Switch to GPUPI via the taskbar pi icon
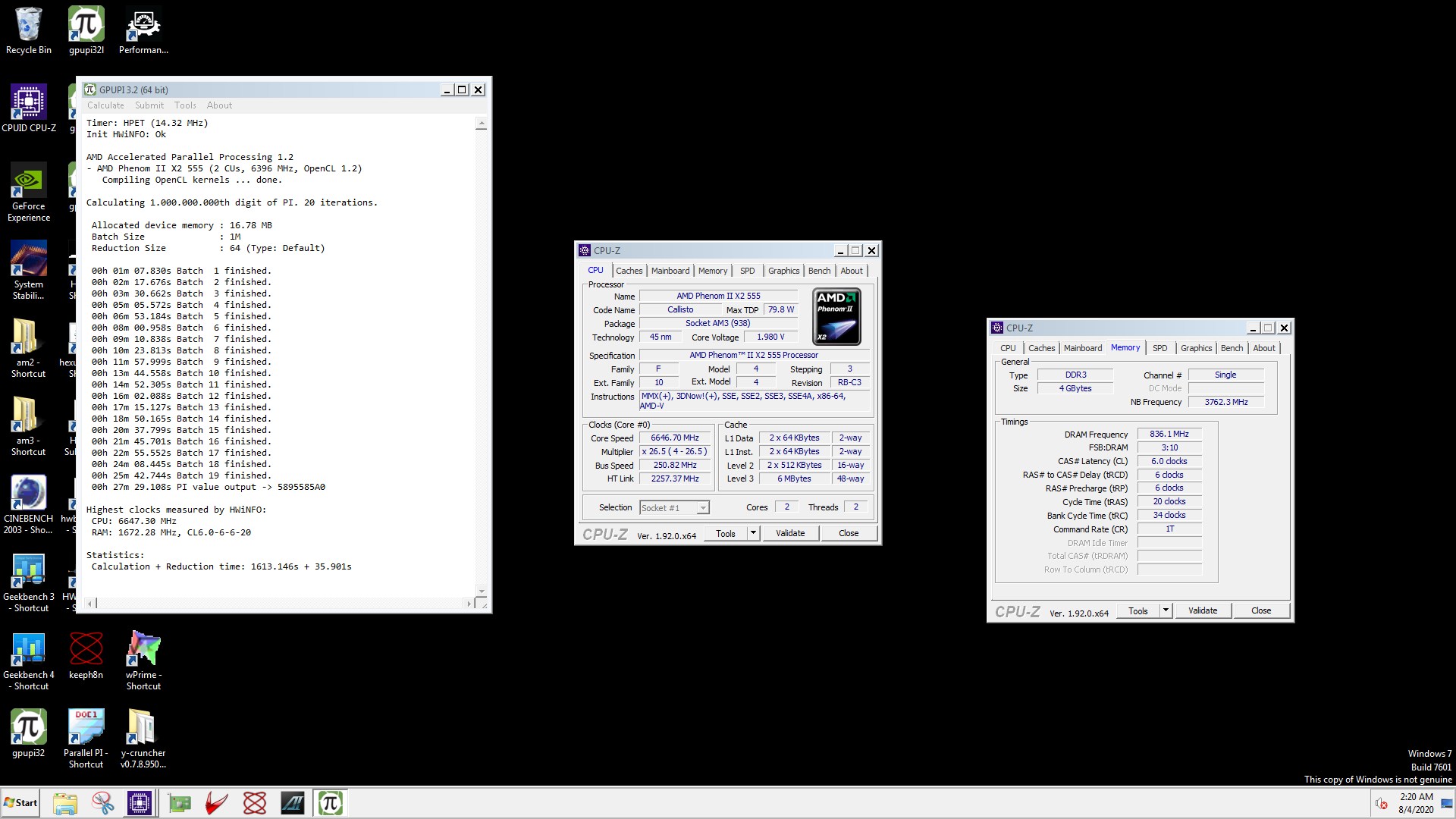Viewport: 1456px width, 819px height. pyautogui.click(x=331, y=803)
